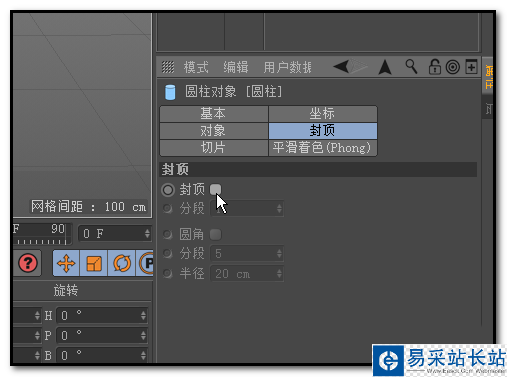Click the P rotation value field

pos(102,335)
